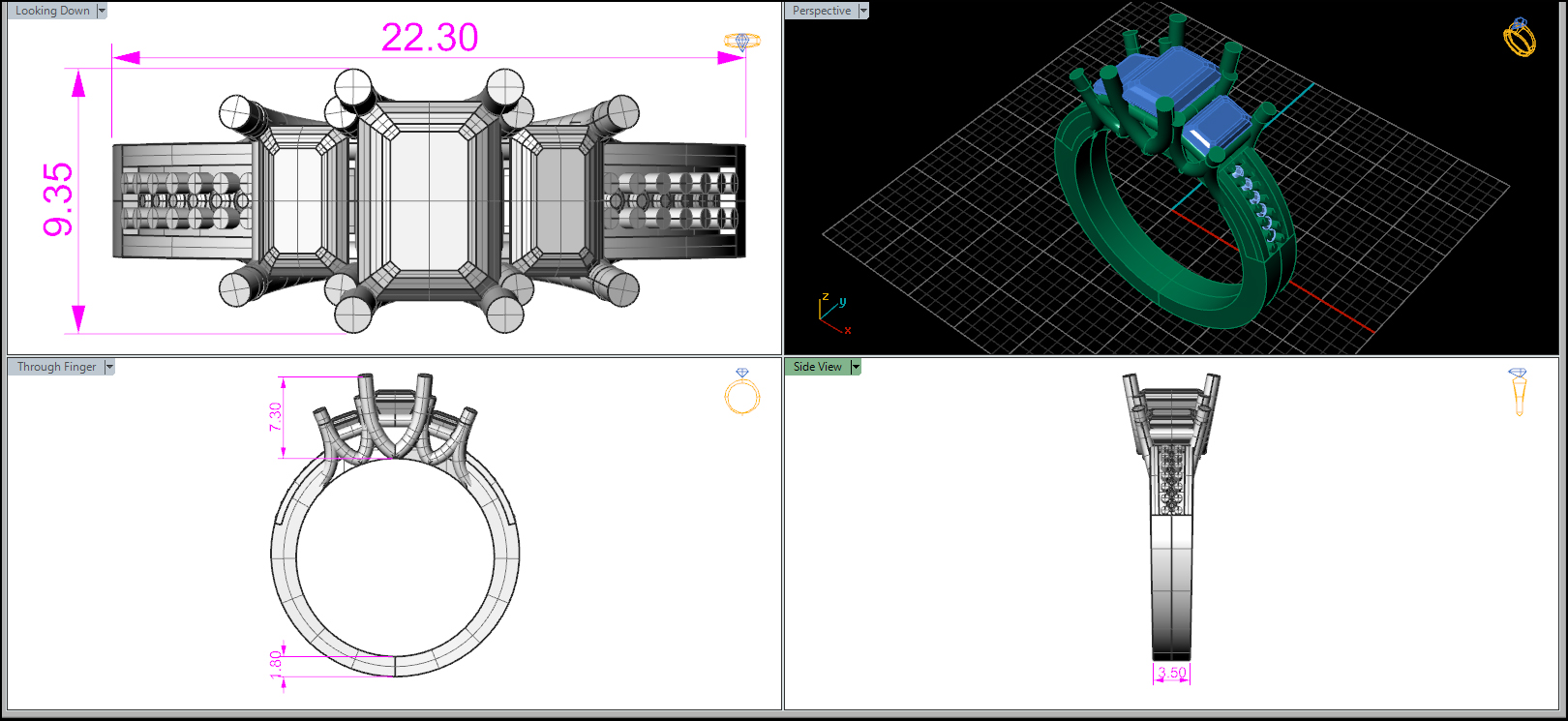
Task: Click the Looking Down viewport title
Action: [x=52, y=11]
